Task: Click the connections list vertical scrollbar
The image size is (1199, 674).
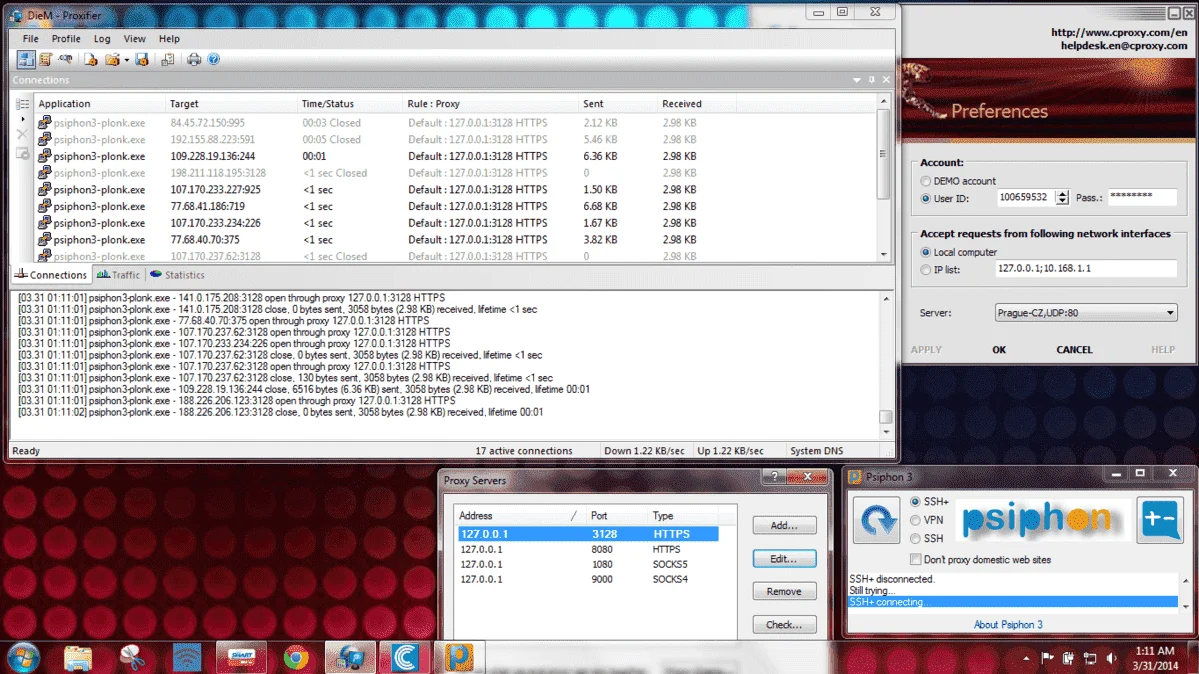Action: click(883, 153)
